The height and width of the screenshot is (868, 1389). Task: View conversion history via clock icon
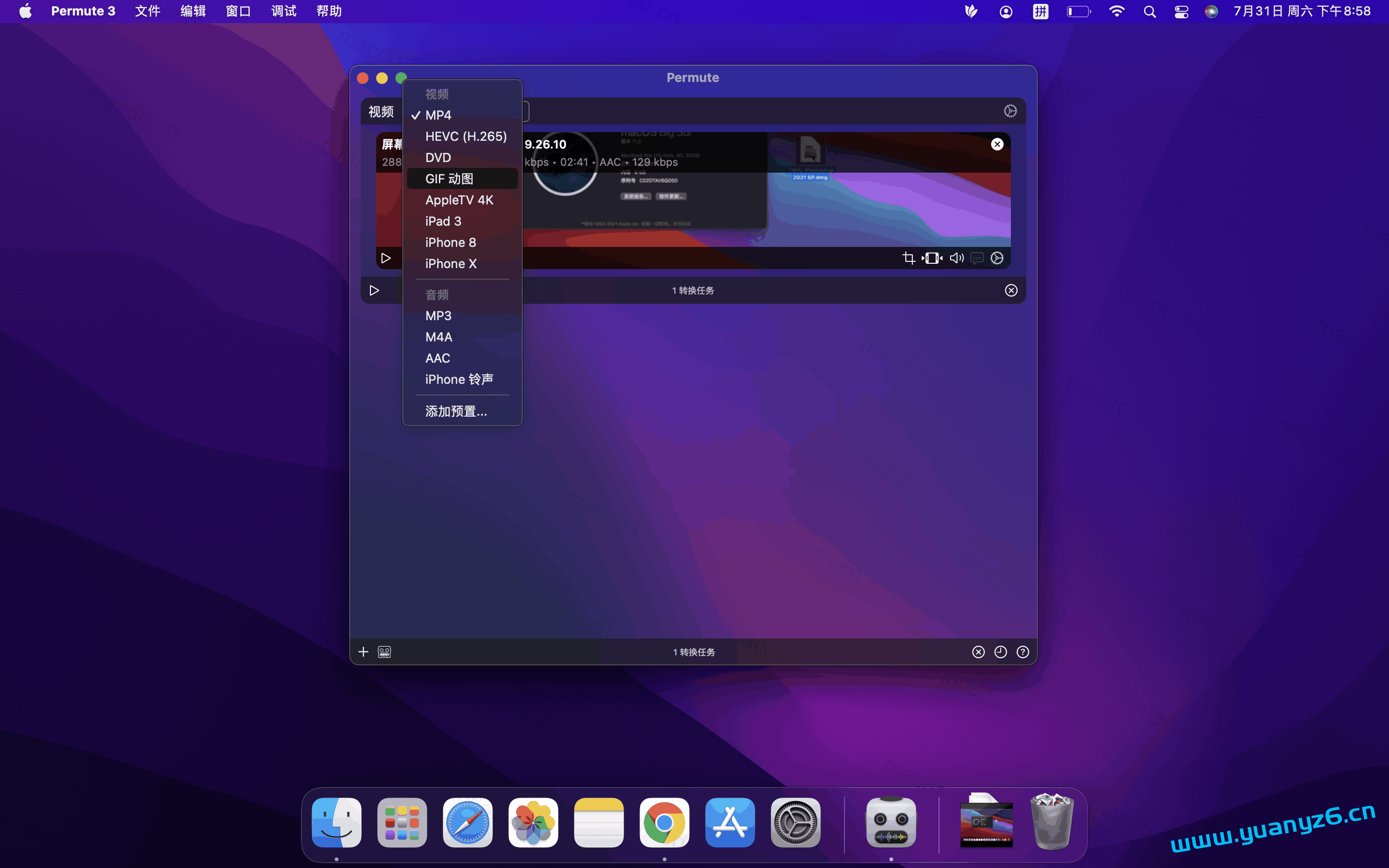pos(1000,651)
